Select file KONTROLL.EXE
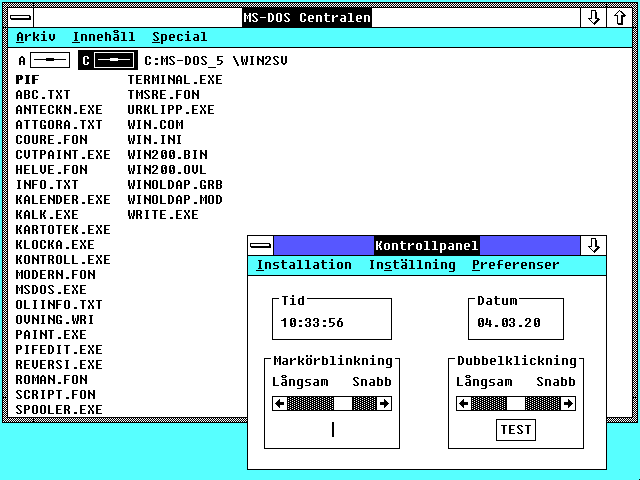This screenshot has height=480, width=640. tap(63, 260)
